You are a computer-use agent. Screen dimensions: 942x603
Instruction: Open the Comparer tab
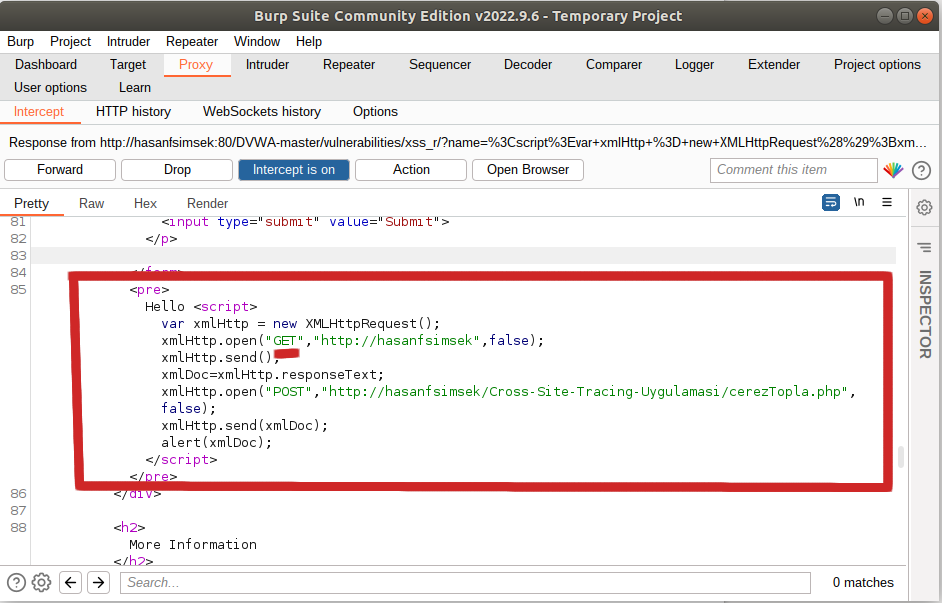tap(614, 64)
